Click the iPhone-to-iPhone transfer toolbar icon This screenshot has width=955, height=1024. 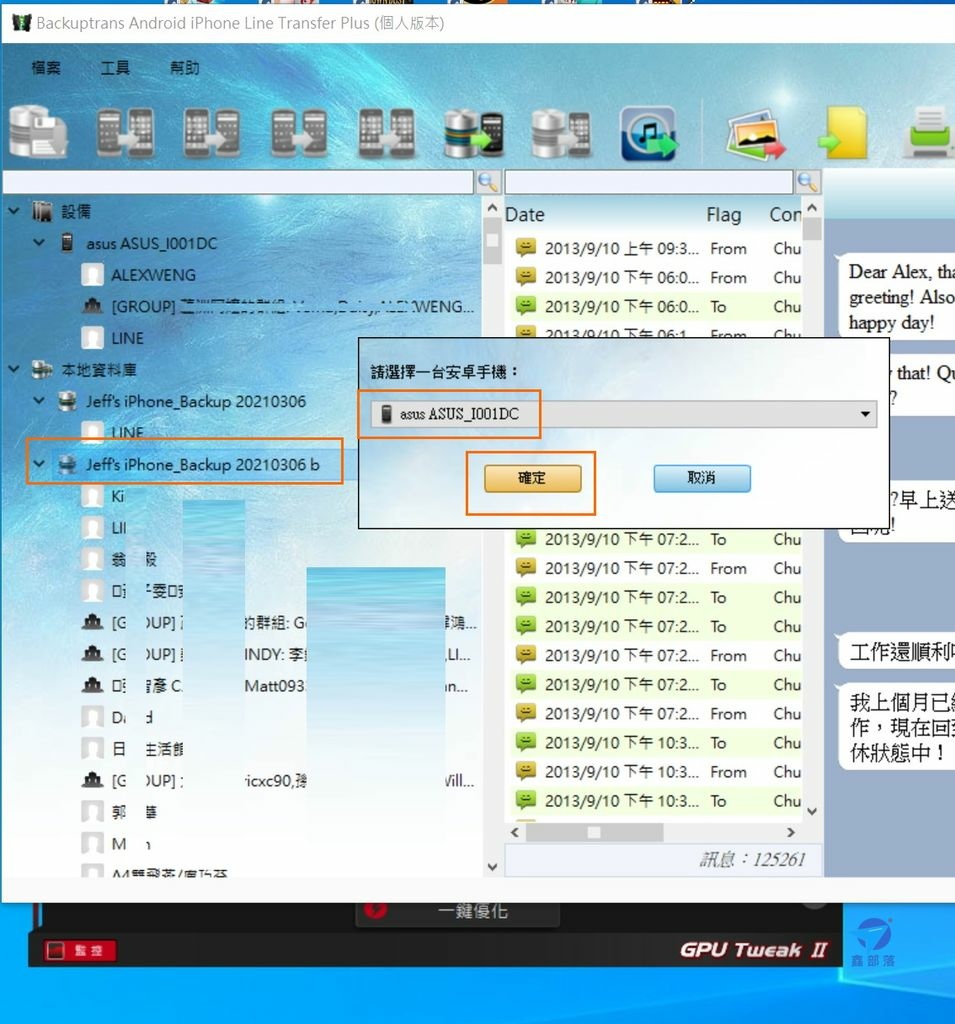pyautogui.click(x=386, y=133)
